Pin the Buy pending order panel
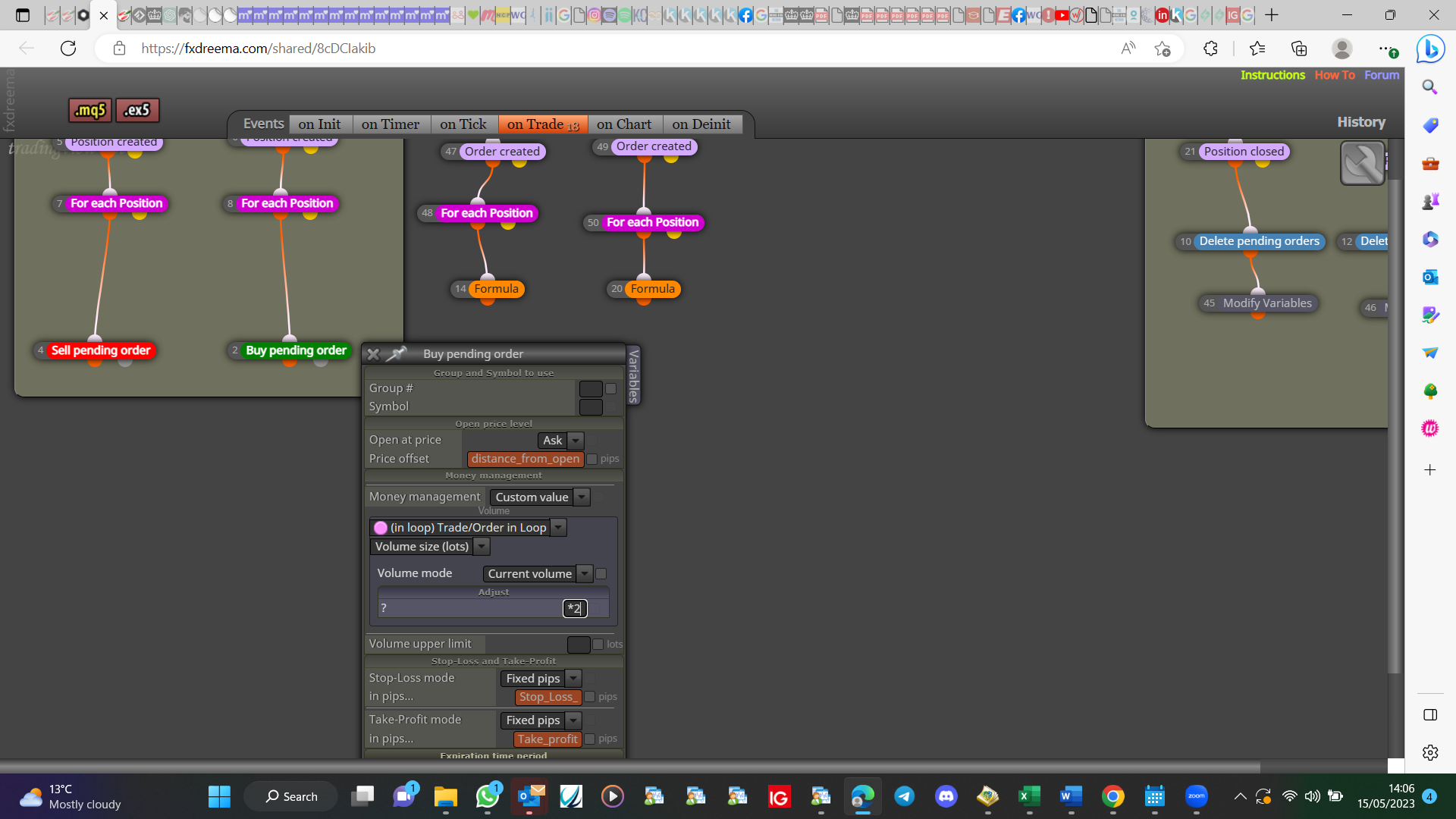 point(397,353)
